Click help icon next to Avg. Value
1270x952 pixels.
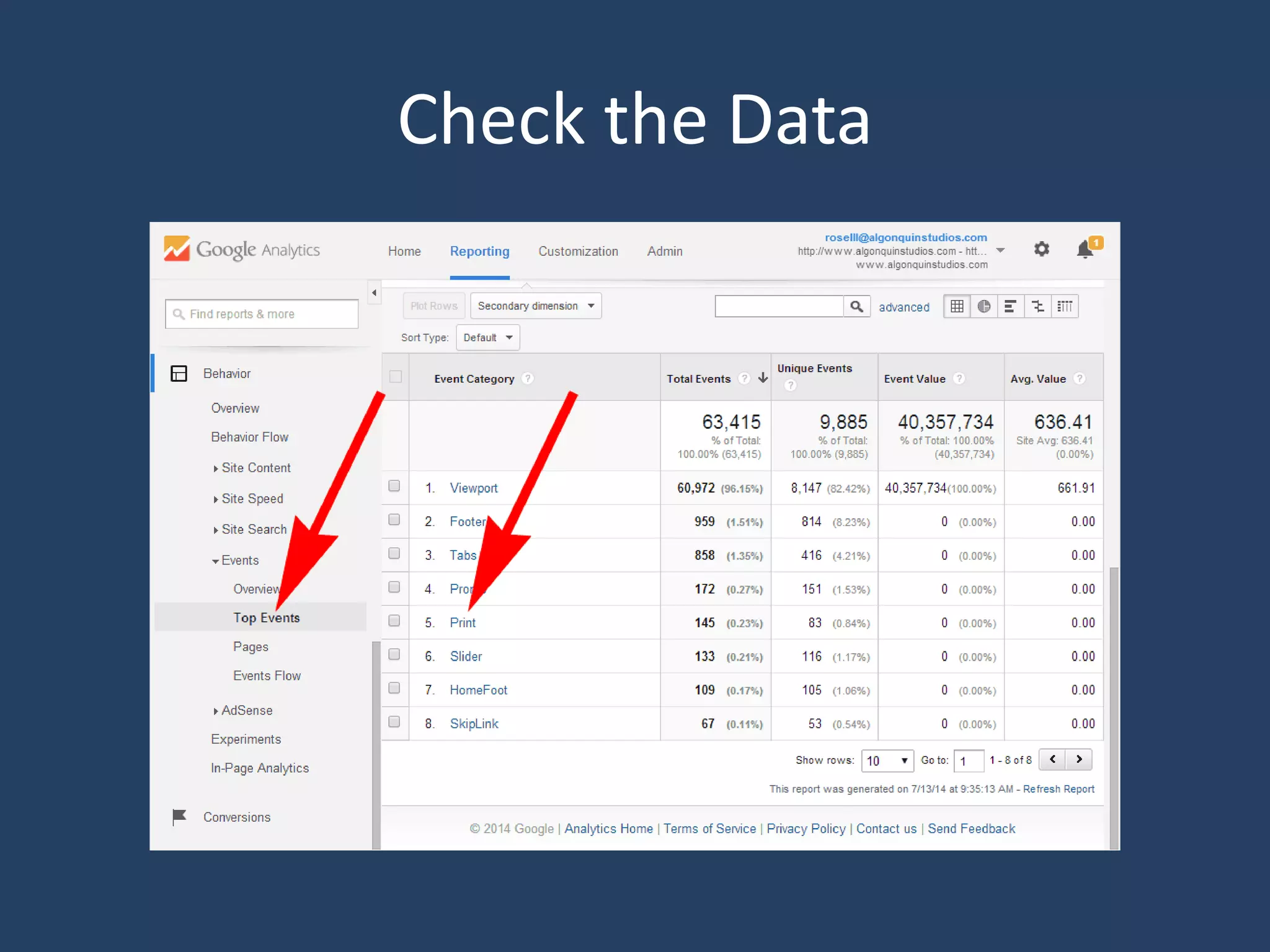pos(1079,378)
